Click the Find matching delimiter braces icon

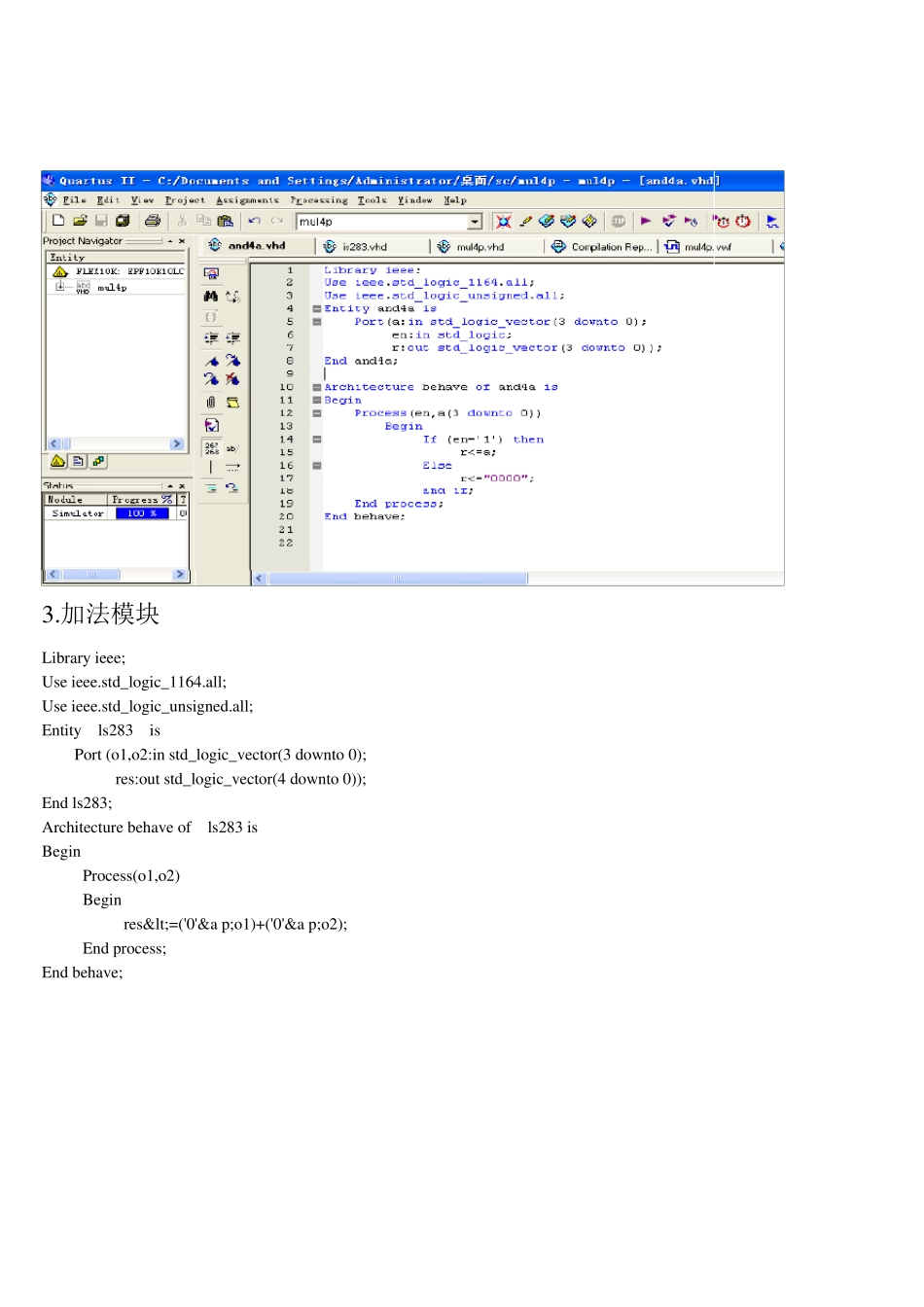[211, 317]
